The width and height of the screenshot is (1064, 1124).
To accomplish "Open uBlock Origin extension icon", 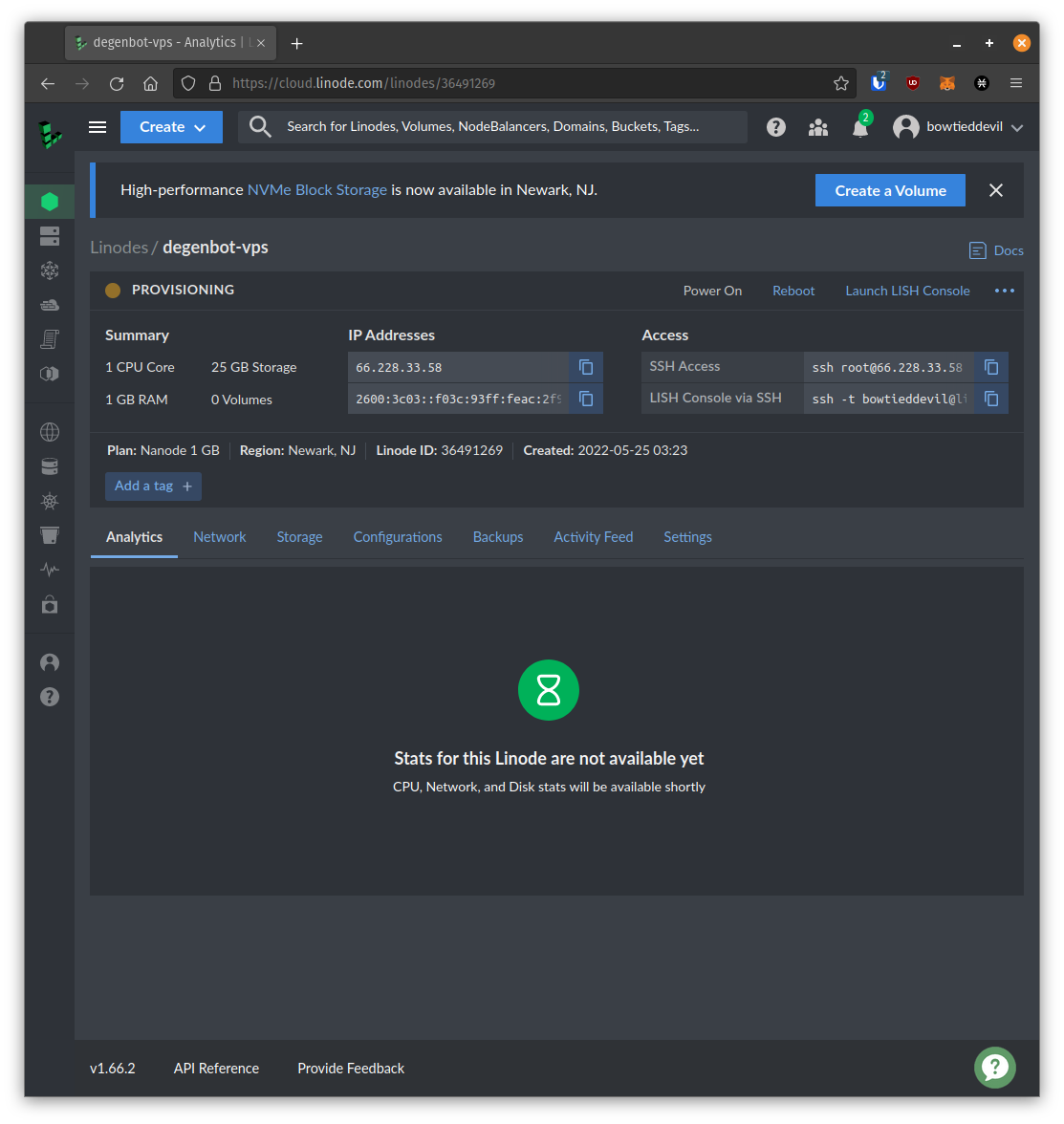I will coord(913,83).
